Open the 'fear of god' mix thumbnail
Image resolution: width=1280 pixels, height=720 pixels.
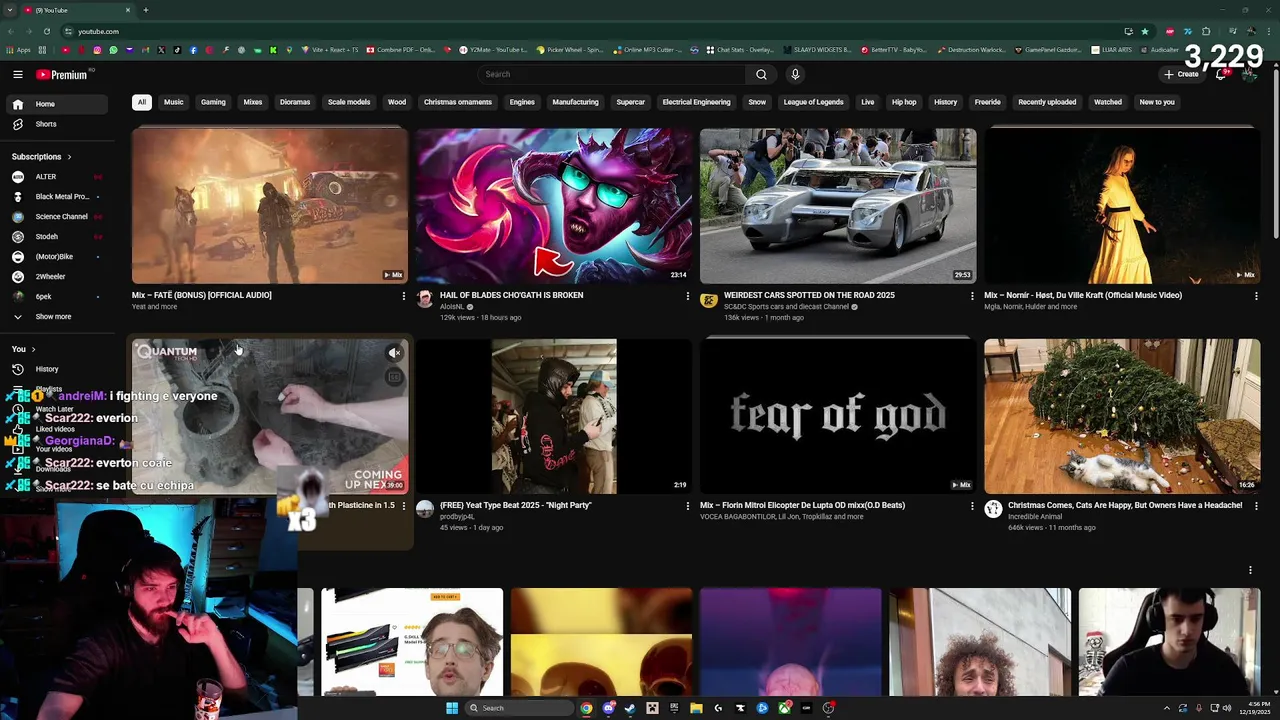pyautogui.click(x=838, y=416)
